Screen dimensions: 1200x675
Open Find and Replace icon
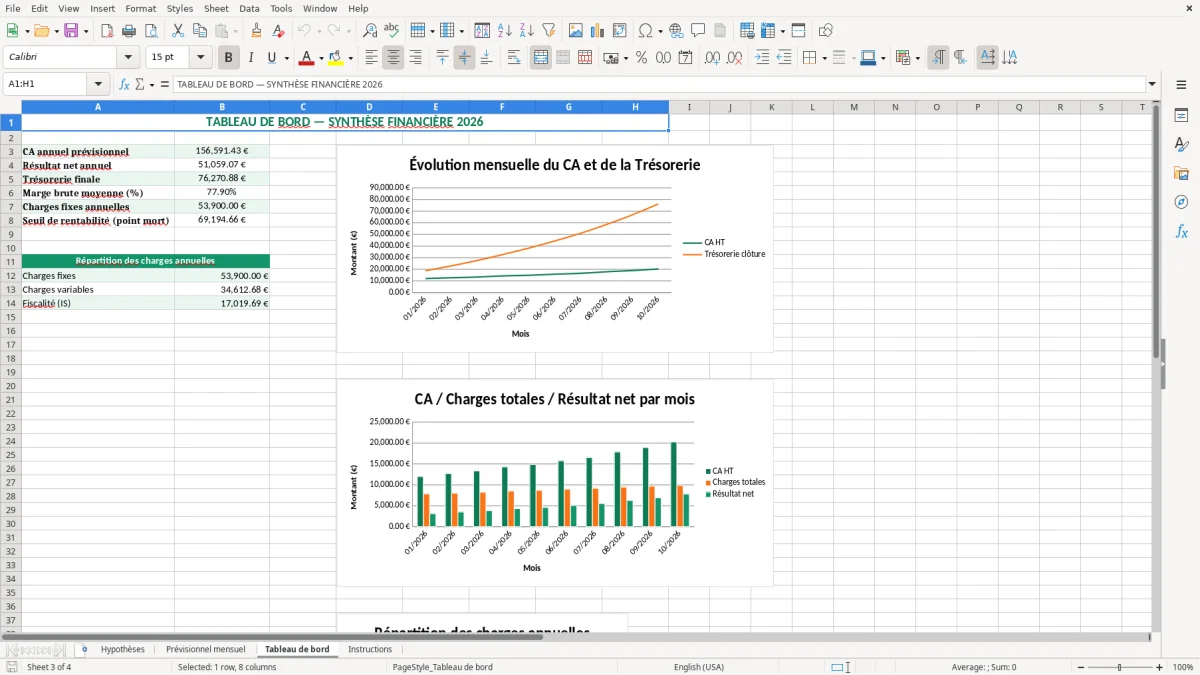coord(370,31)
